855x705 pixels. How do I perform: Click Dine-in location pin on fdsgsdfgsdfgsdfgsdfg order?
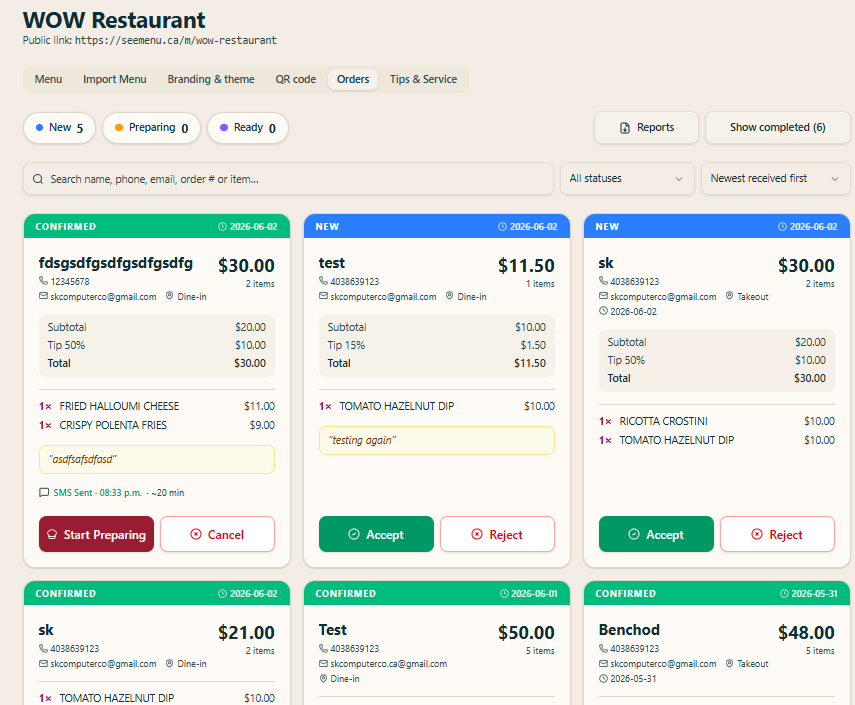(x=170, y=296)
